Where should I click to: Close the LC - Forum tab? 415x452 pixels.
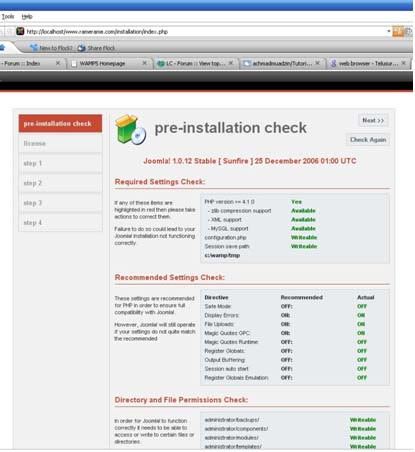click(231, 63)
